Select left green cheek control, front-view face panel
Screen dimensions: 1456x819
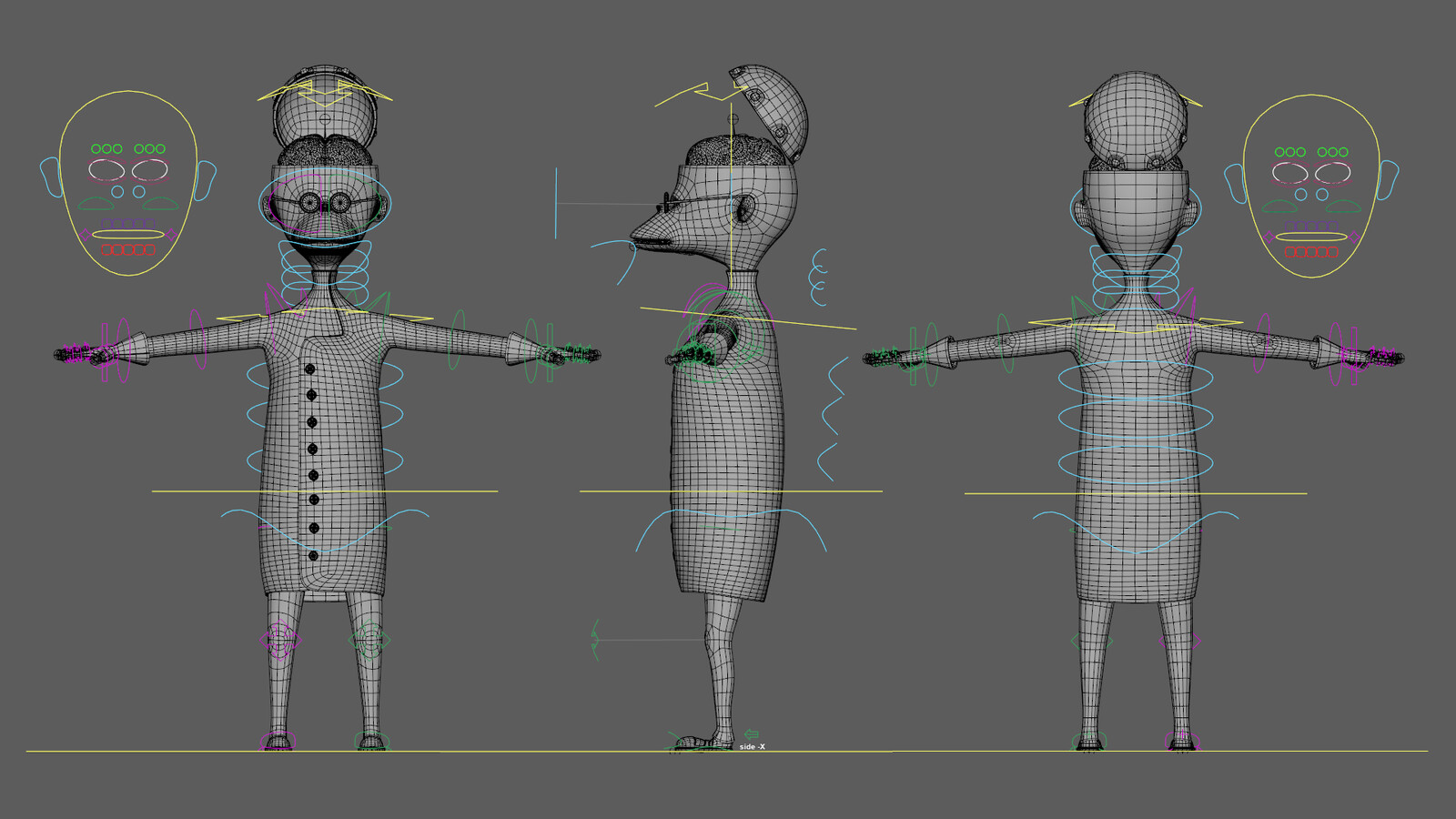tap(96, 205)
